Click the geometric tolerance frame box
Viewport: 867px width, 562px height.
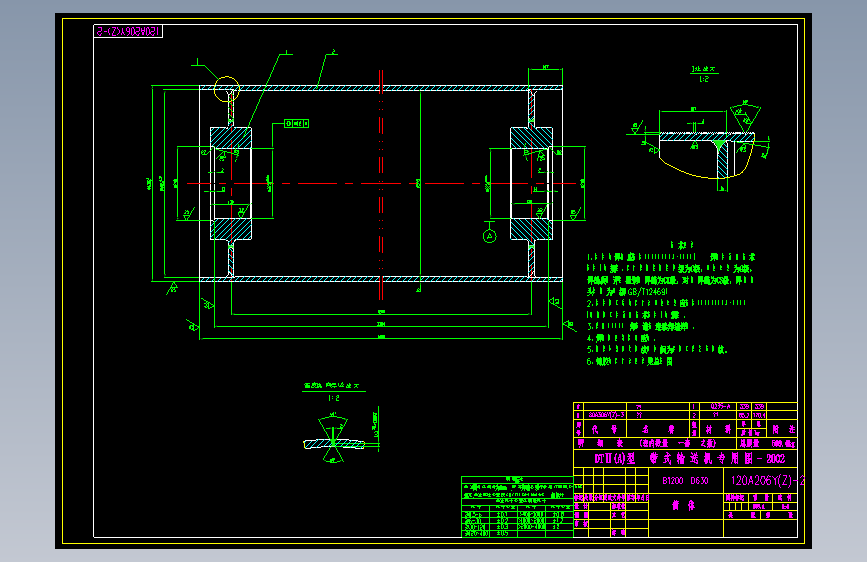(296, 123)
